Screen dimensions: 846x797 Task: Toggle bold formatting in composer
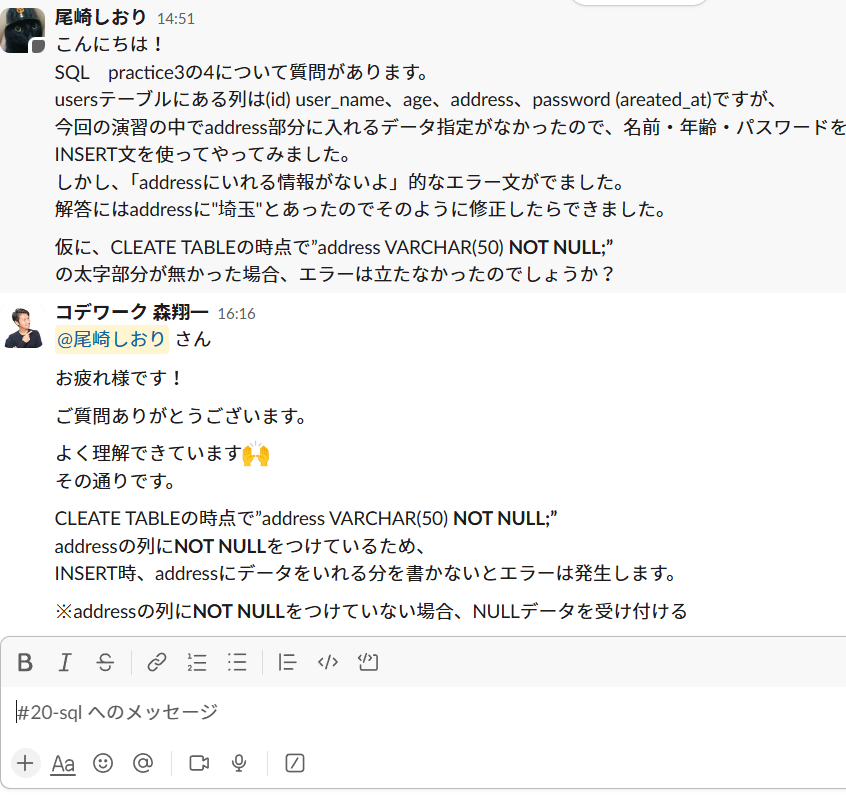[25, 662]
